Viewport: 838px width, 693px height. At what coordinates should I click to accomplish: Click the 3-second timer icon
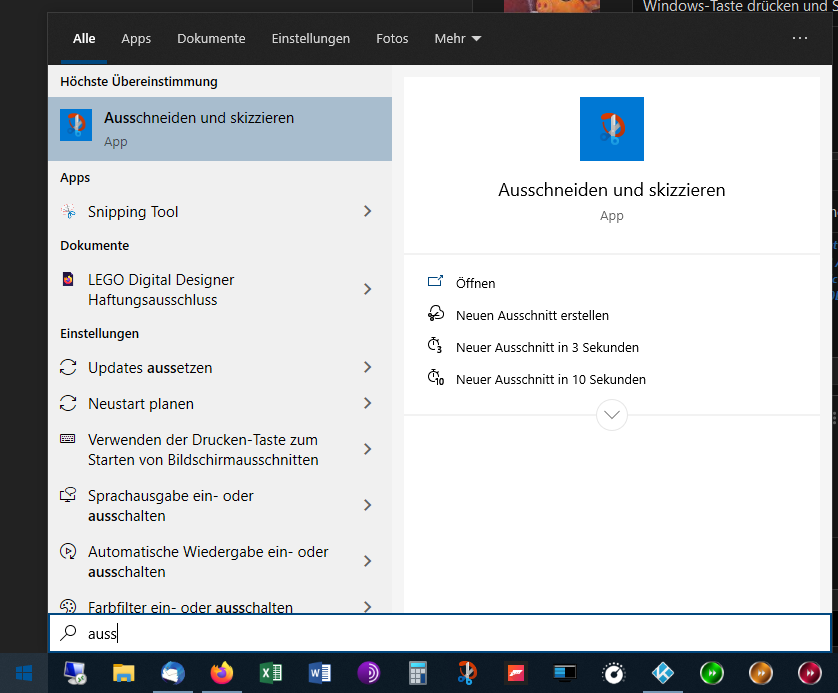(435, 345)
